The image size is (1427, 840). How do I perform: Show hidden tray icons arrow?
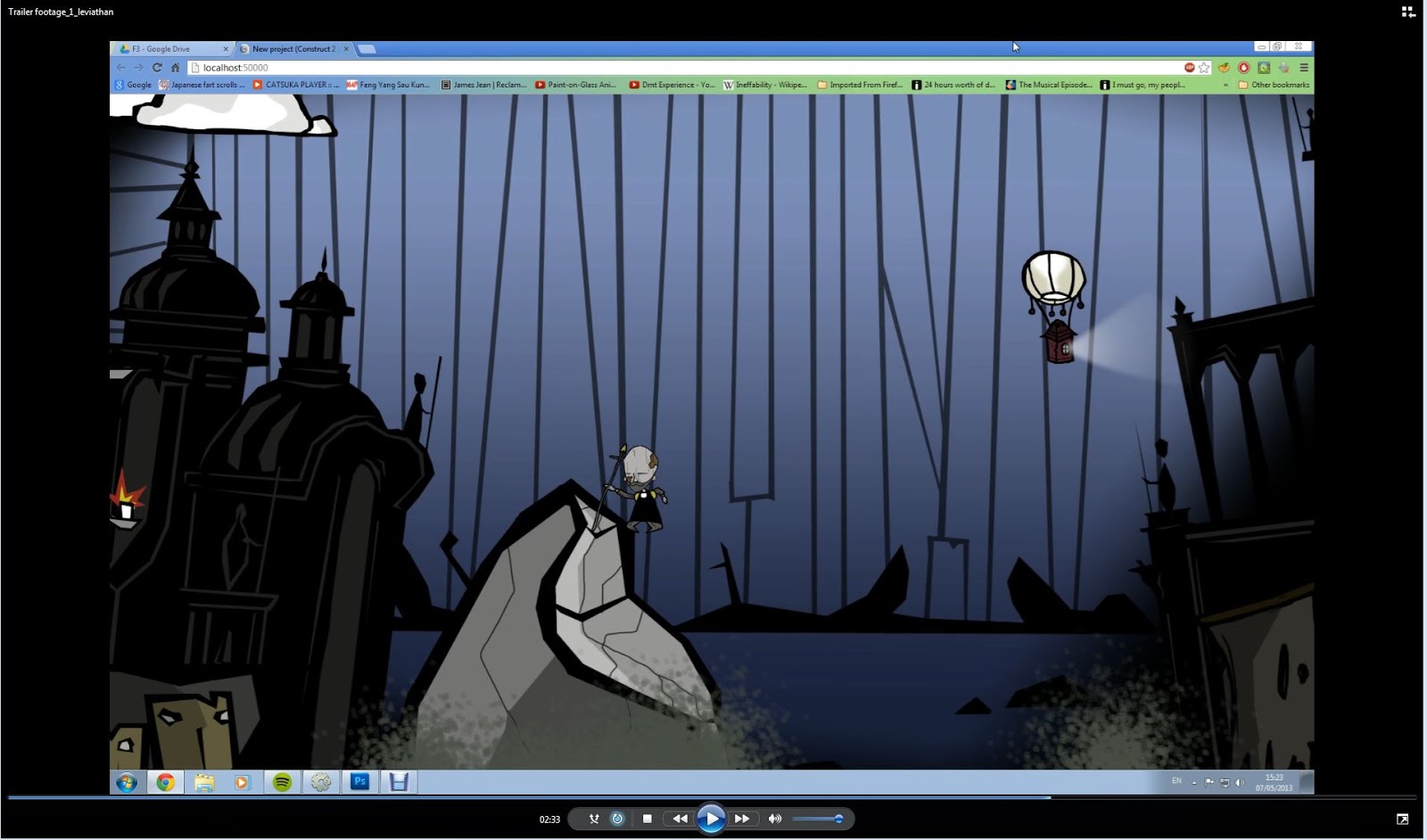(1194, 782)
